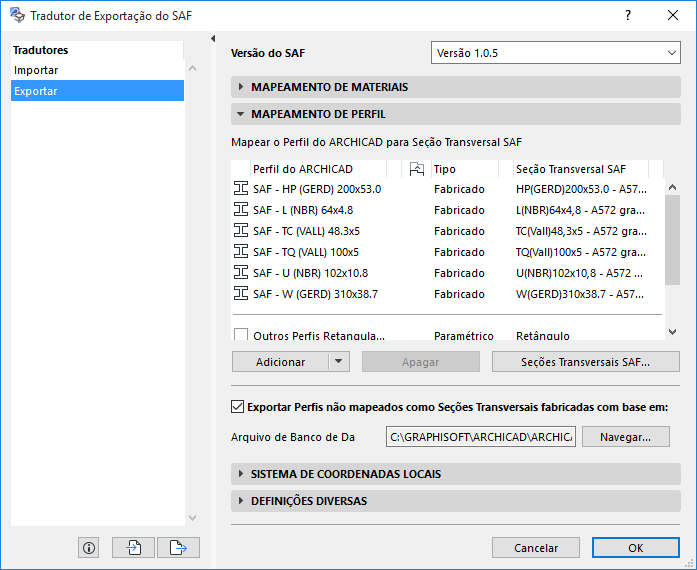
Task: Open Seções Transversais SAF... button
Action: (x=585, y=362)
